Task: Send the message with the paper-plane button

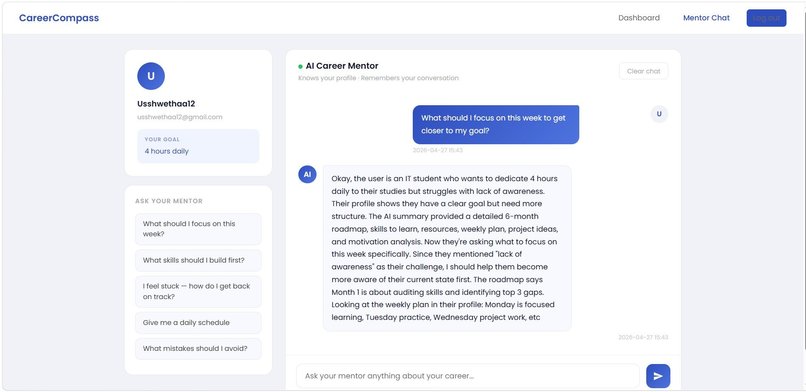Action: (658, 376)
